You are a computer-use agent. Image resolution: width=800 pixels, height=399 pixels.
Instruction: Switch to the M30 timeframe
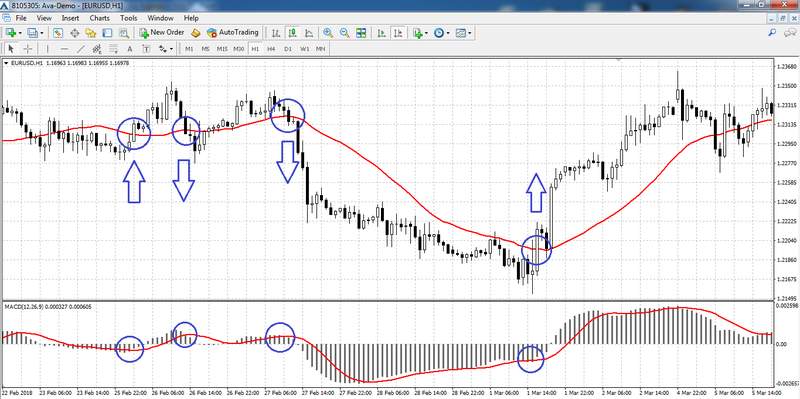pos(239,49)
